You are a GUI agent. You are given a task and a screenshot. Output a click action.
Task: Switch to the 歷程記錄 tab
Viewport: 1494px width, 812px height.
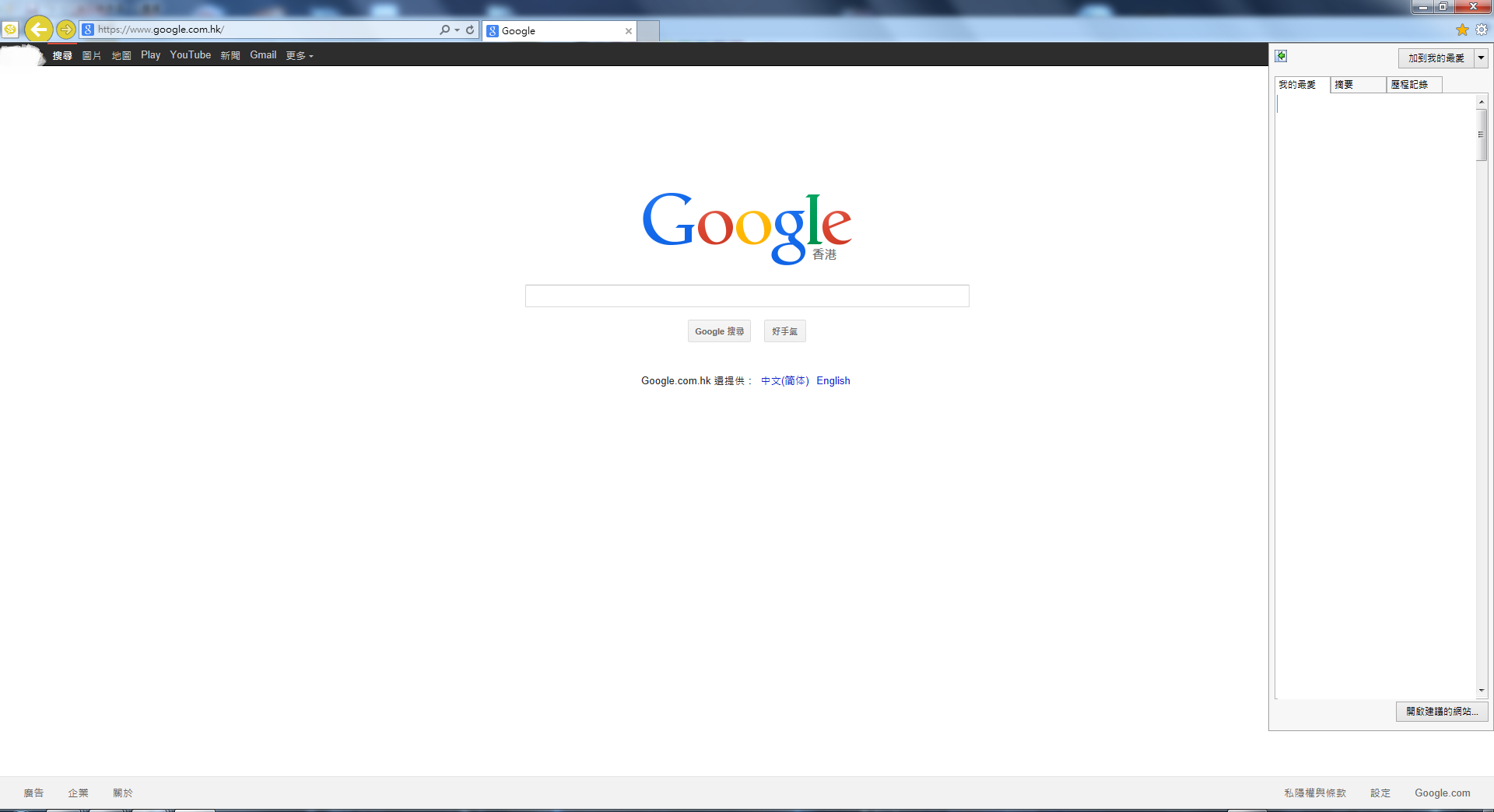tap(1414, 85)
